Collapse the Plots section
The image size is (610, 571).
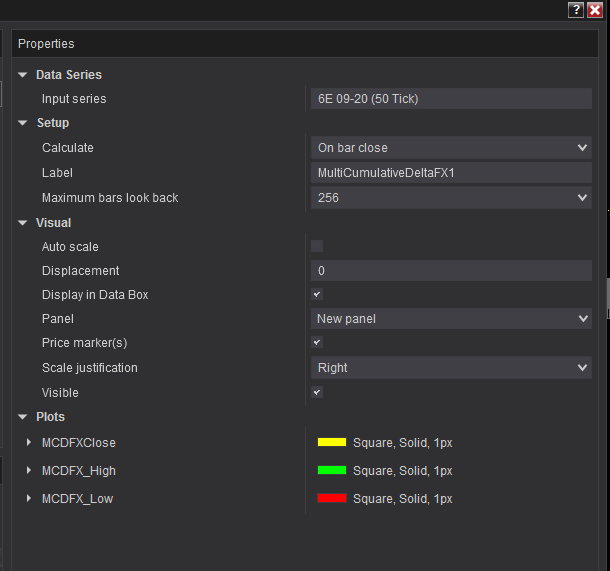coord(23,417)
